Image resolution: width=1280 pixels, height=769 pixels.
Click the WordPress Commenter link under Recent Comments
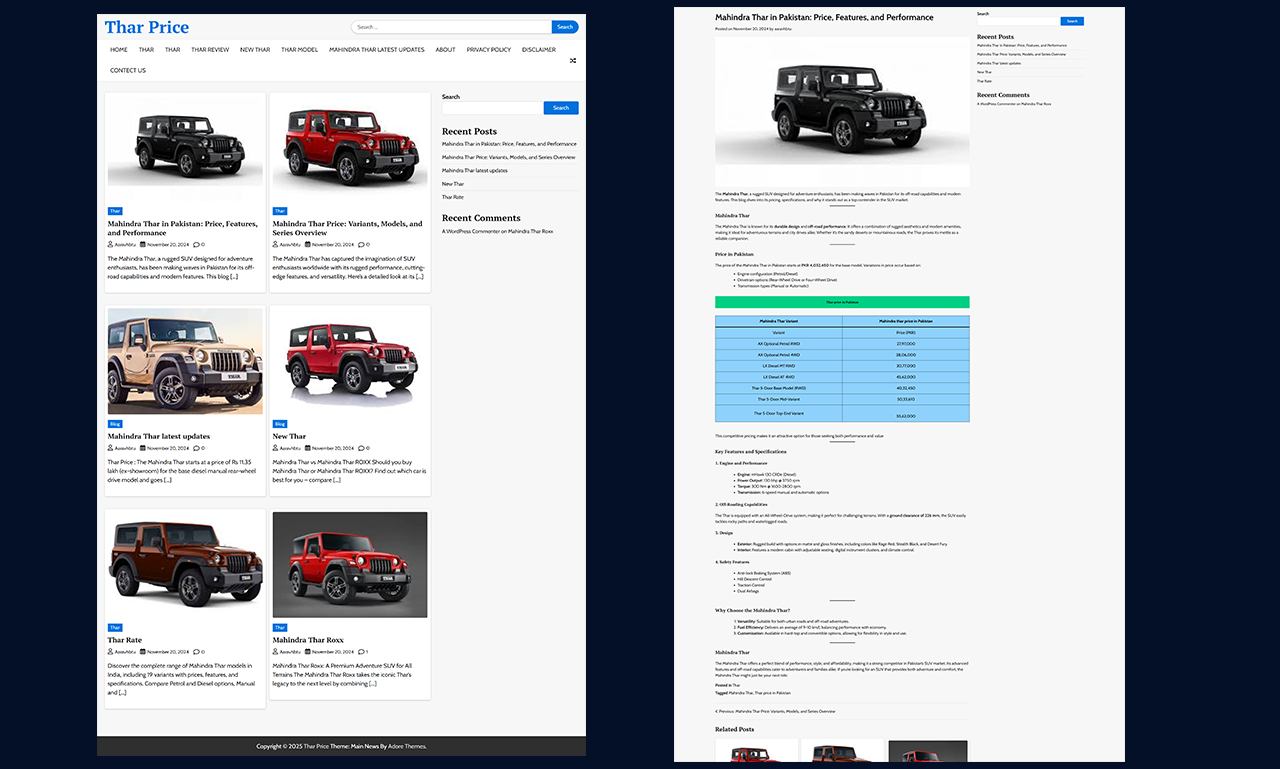[x=470, y=231]
